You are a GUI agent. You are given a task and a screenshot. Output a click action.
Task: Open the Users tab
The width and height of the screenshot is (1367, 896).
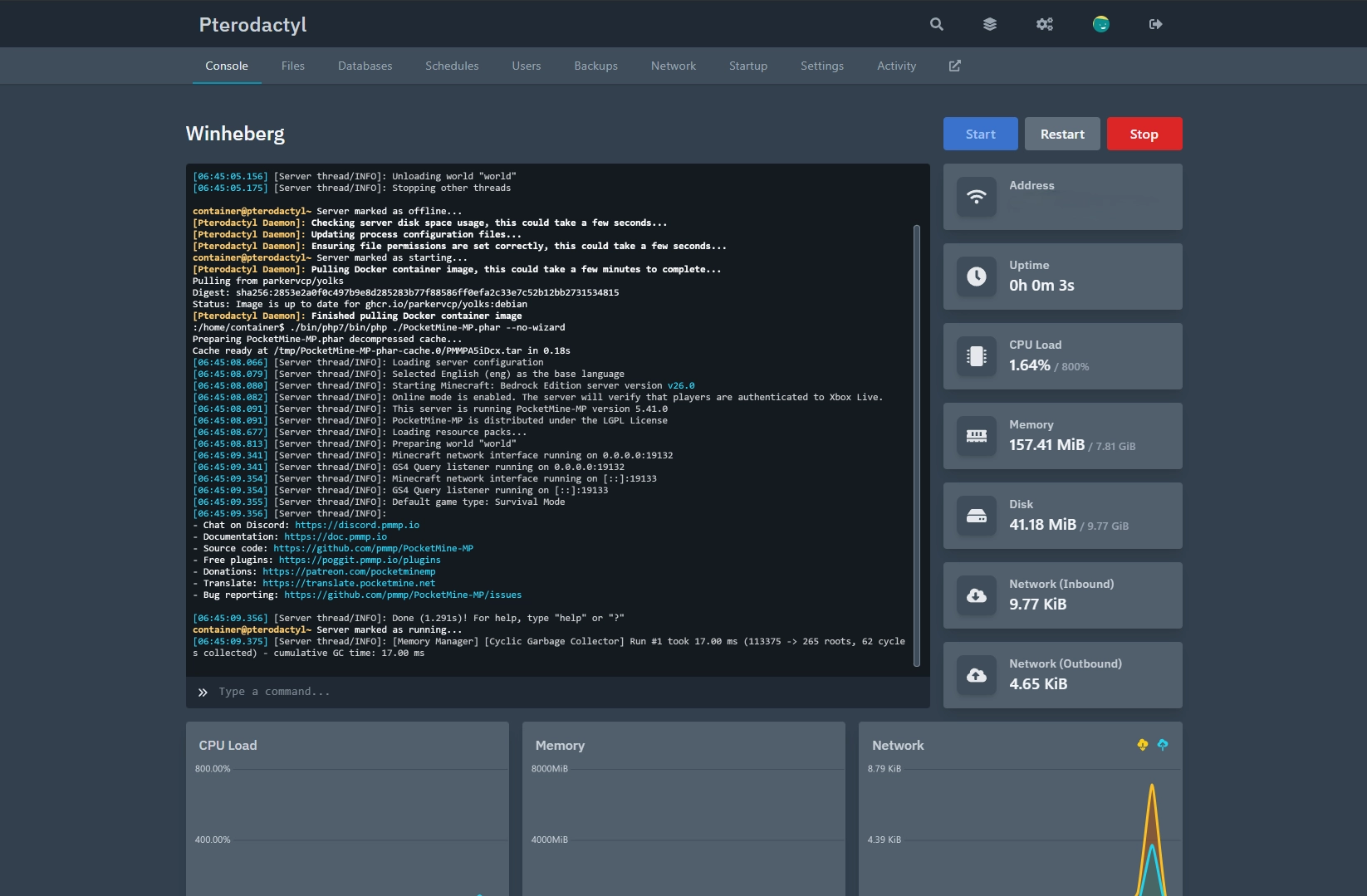coord(527,66)
